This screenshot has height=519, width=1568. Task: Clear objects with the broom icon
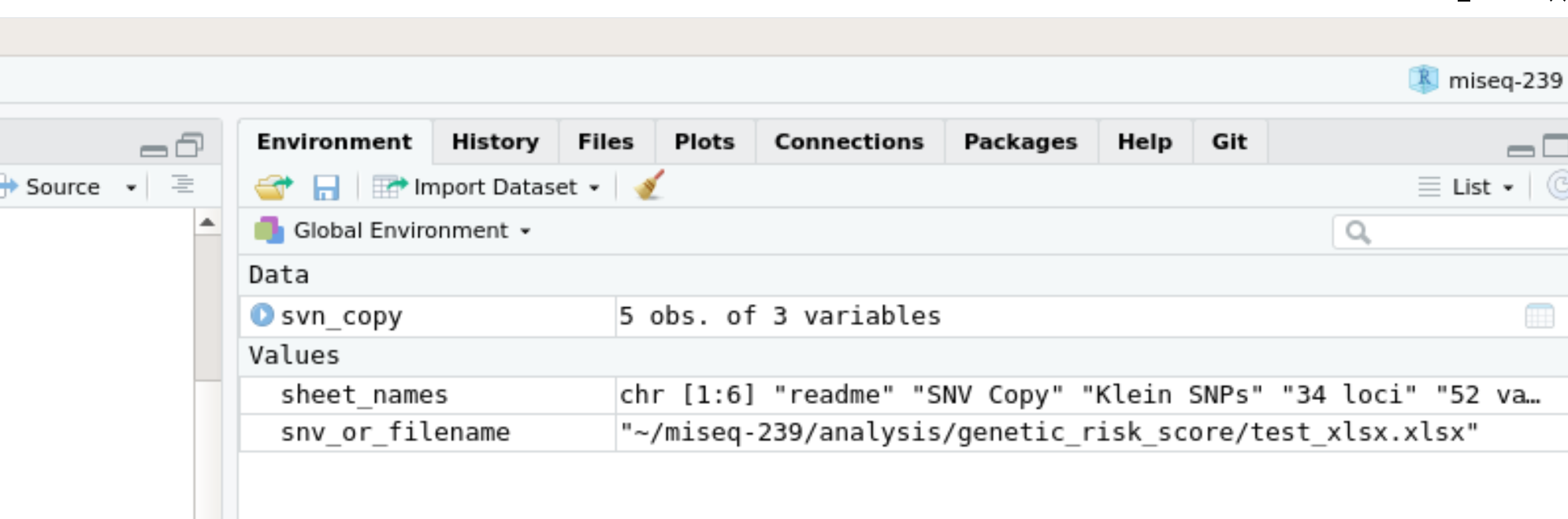coord(649,186)
